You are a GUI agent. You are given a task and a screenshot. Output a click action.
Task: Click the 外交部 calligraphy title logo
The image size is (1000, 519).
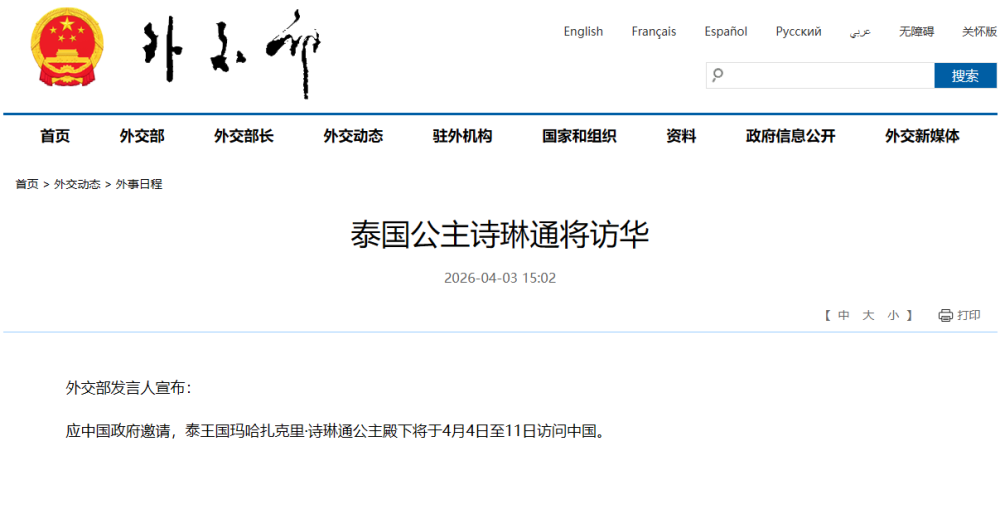pos(232,52)
